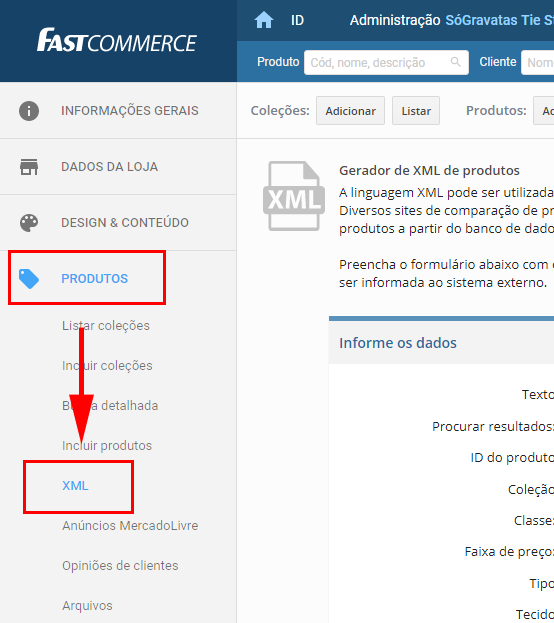Click the large XML file icon
554x623 pixels.
click(x=294, y=196)
